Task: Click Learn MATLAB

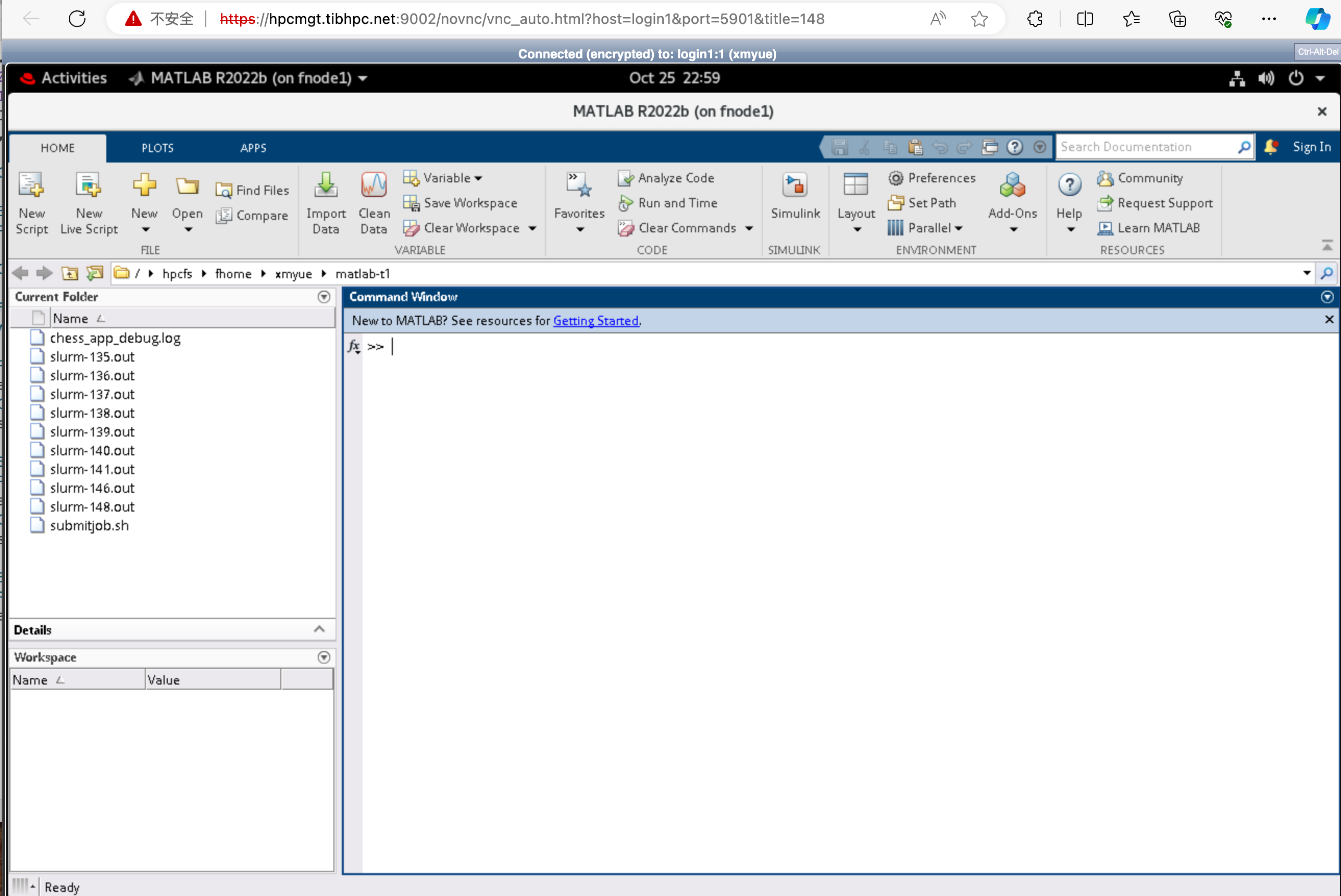Action: coord(1148,228)
